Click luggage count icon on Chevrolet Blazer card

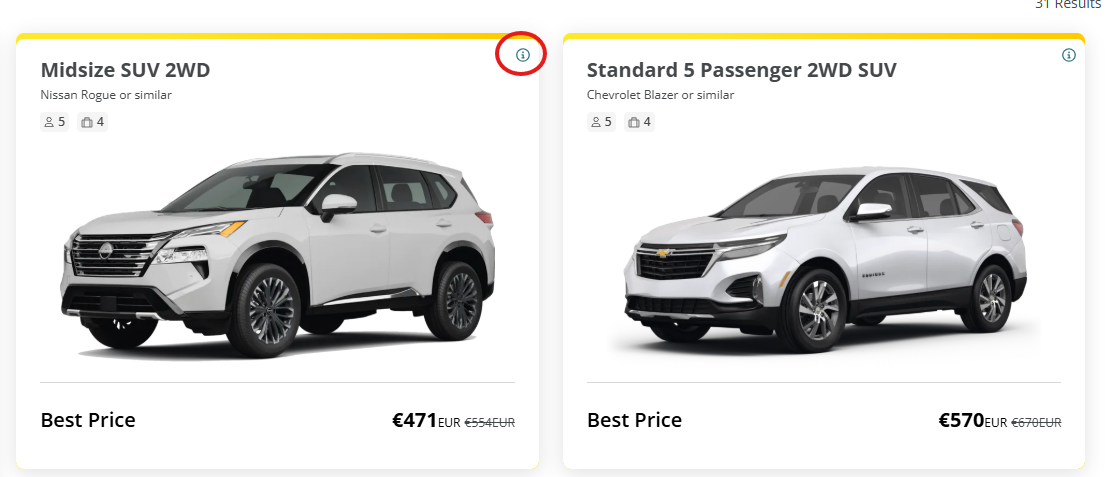click(x=633, y=122)
